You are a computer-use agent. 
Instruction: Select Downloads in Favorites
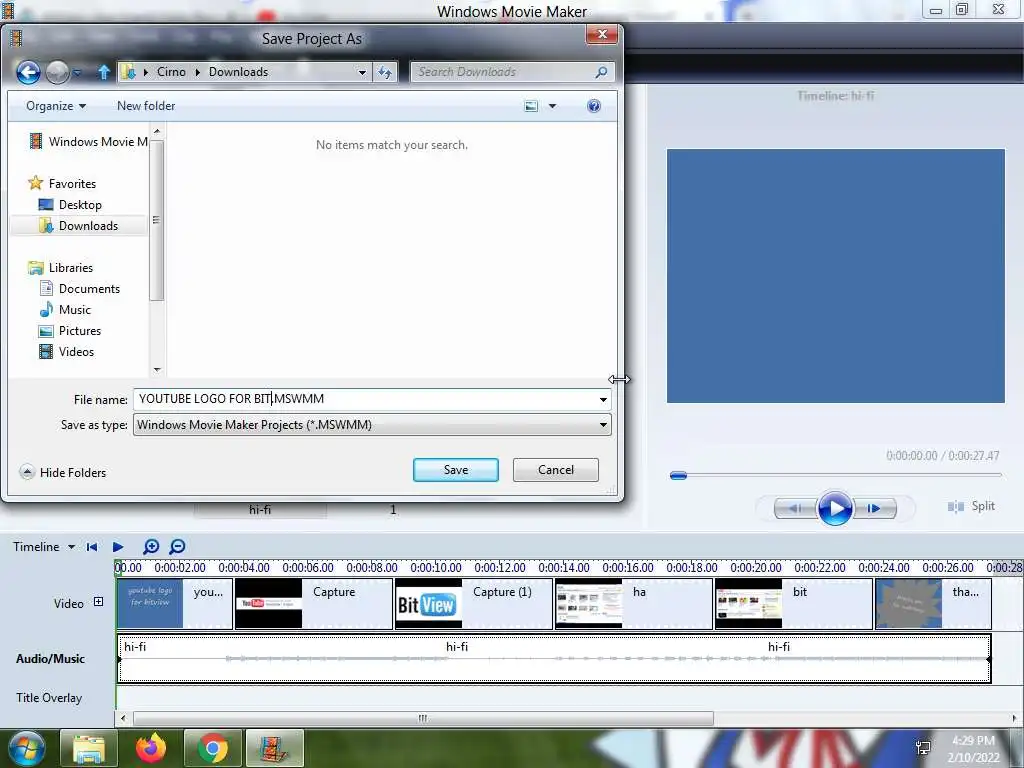click(x=78, y=225)
